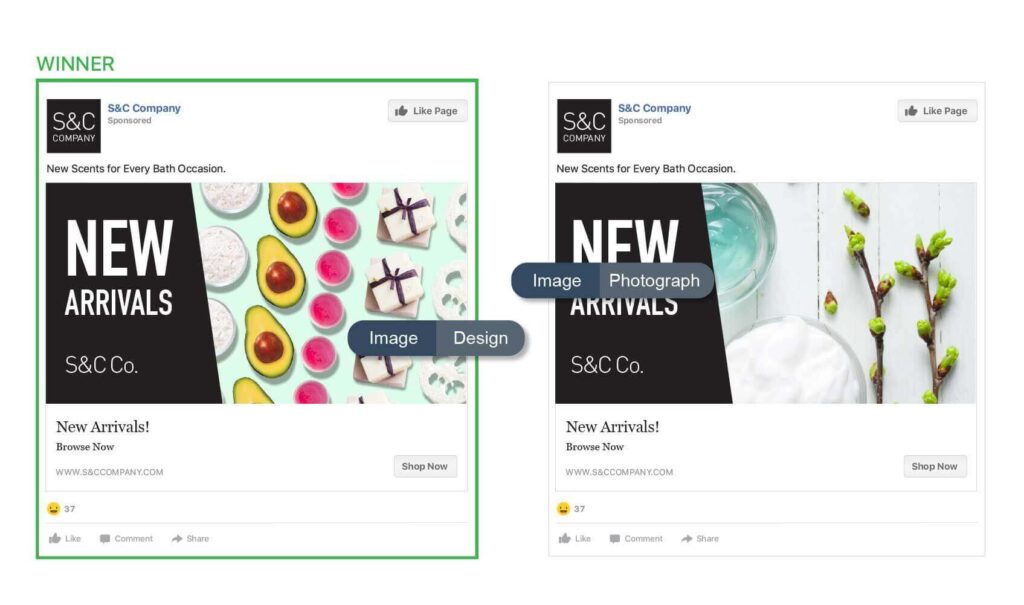This screenshot has width=1024, height=605.
Task: Click the S&C Company logo on the winner ad
Action: [74, 126]
